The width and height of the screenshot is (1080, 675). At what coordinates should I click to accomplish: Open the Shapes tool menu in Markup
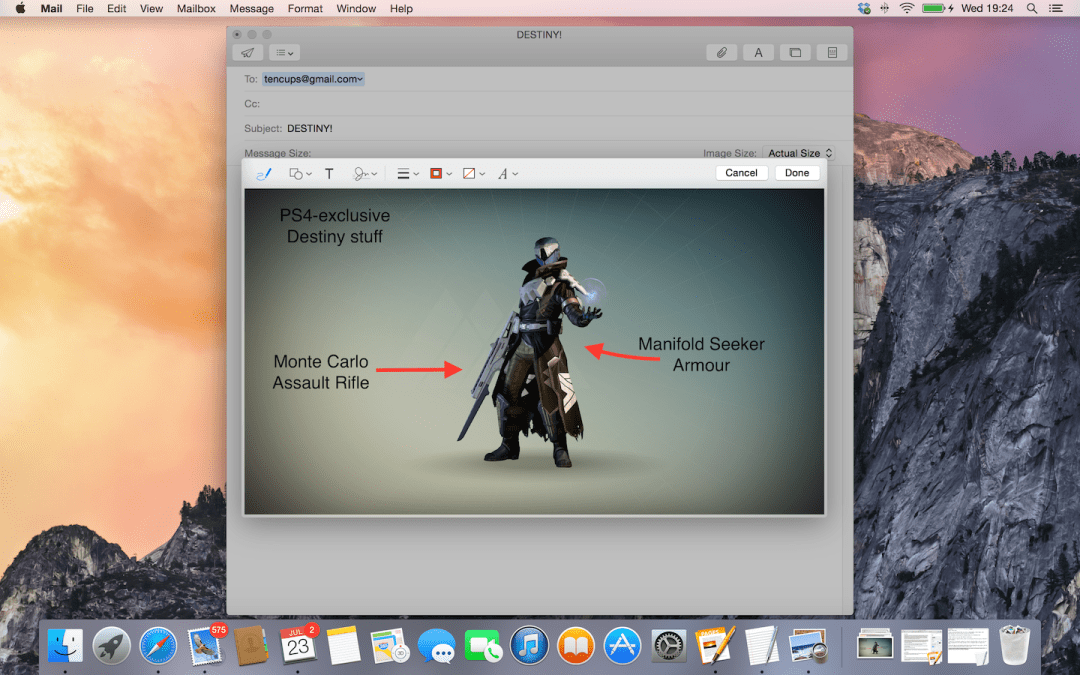click(x=300, y=174)
